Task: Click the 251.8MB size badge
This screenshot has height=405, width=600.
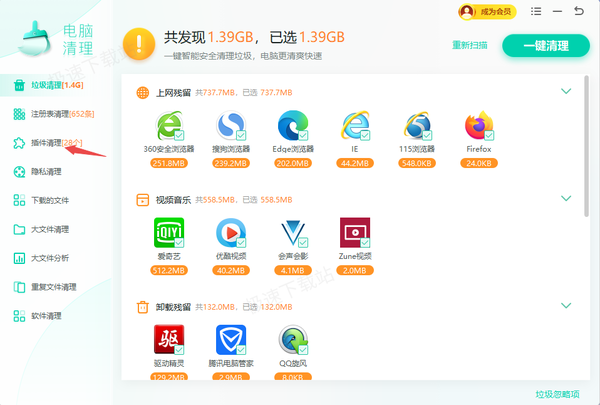Action: pyautogui.click(x=169, y=163)
